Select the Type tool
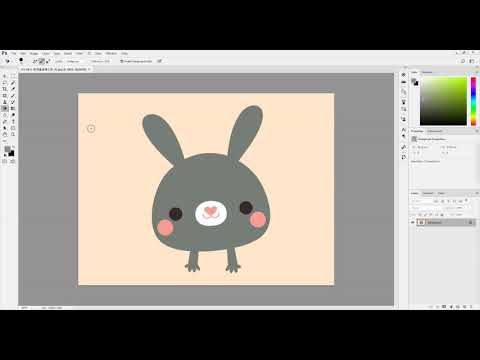This screenshot has height=360, width=480. [13, 122]
